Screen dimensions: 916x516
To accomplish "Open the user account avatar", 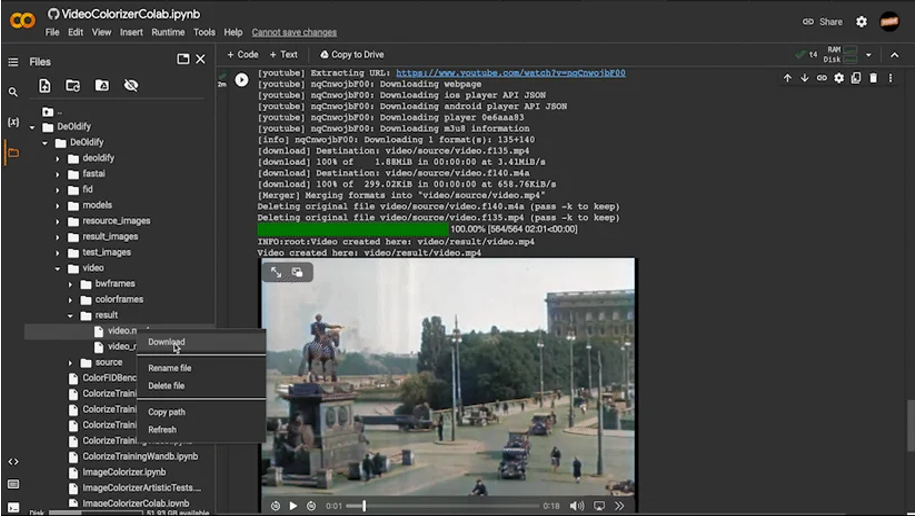I will click(x=890, y=22).
